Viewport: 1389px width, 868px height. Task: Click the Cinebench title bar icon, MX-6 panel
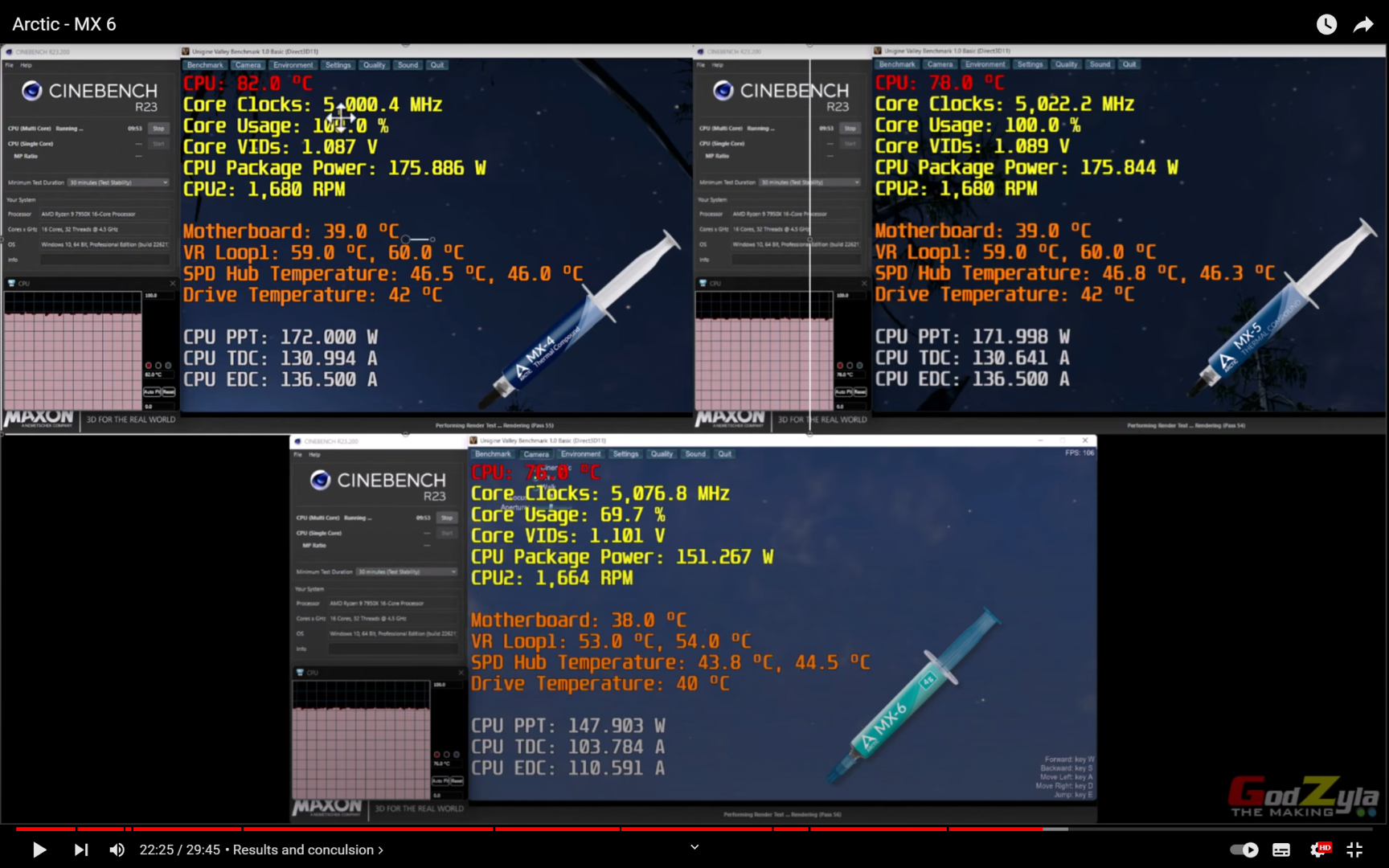pos(297,441)
